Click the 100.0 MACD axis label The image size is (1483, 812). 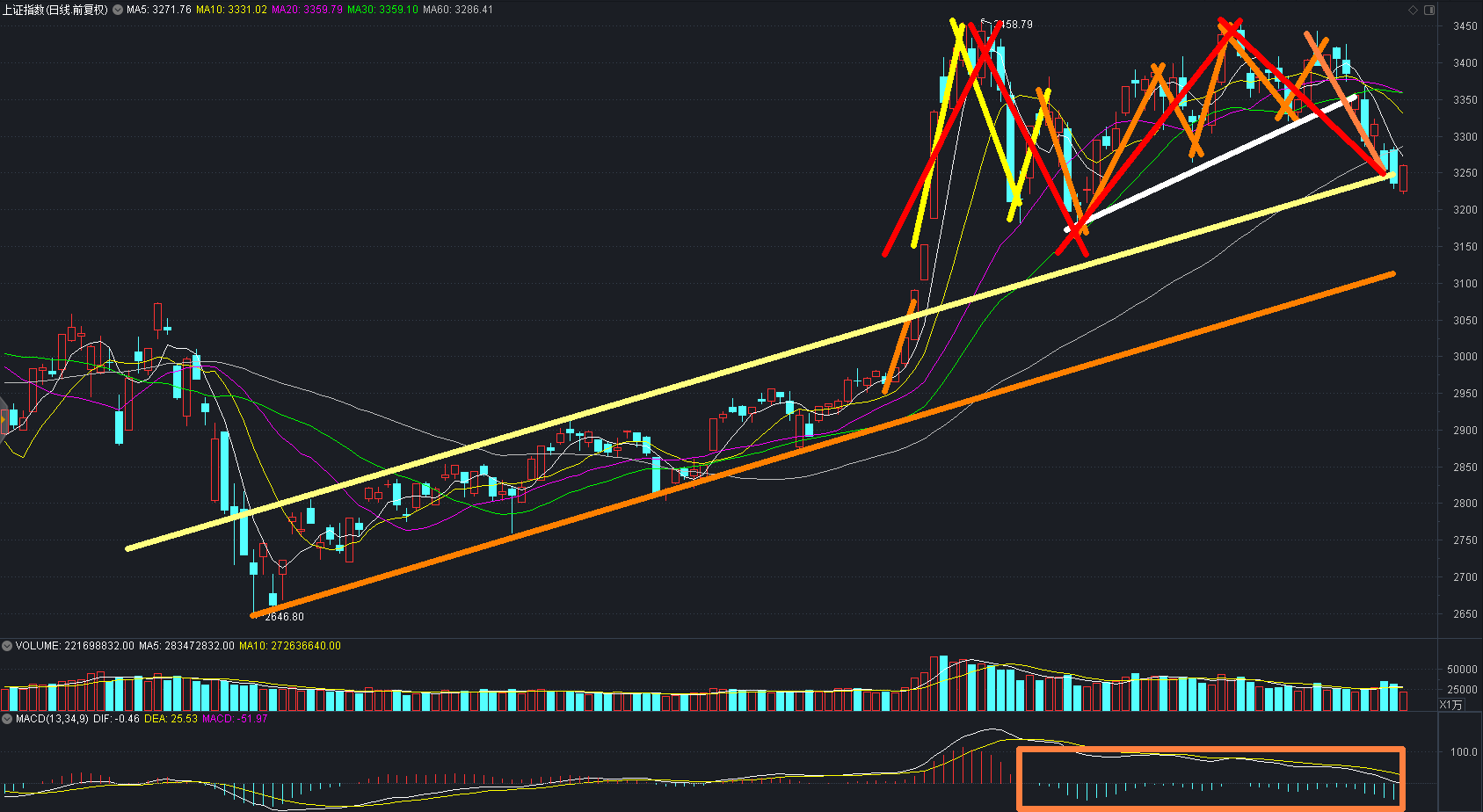click(x=1464, y=752)
